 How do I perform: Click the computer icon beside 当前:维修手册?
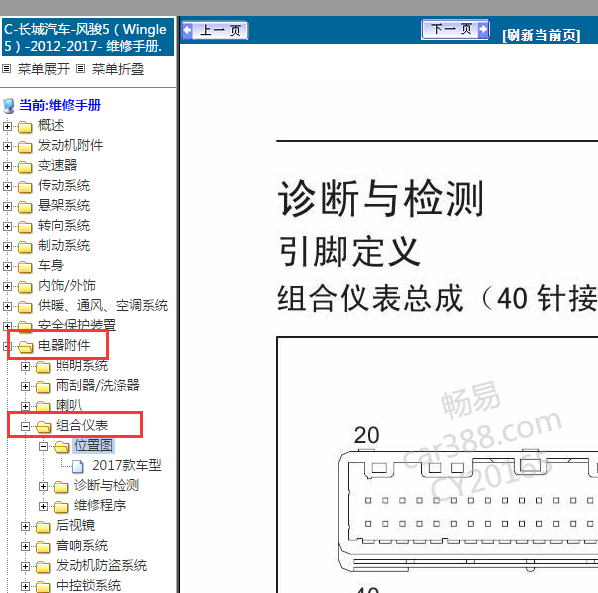click(x=9, y=106)
